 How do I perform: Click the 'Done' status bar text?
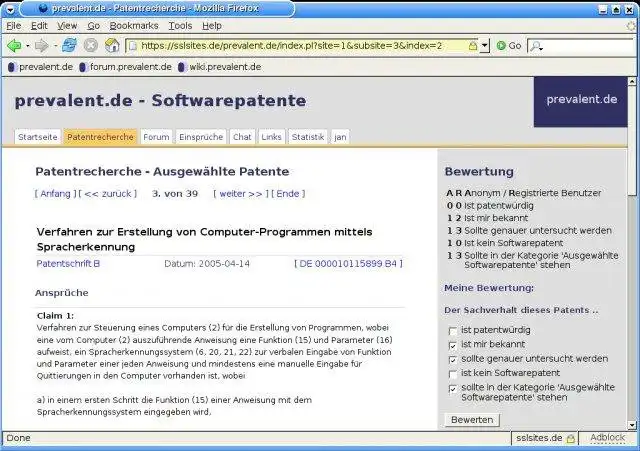[x=18, y=438]
